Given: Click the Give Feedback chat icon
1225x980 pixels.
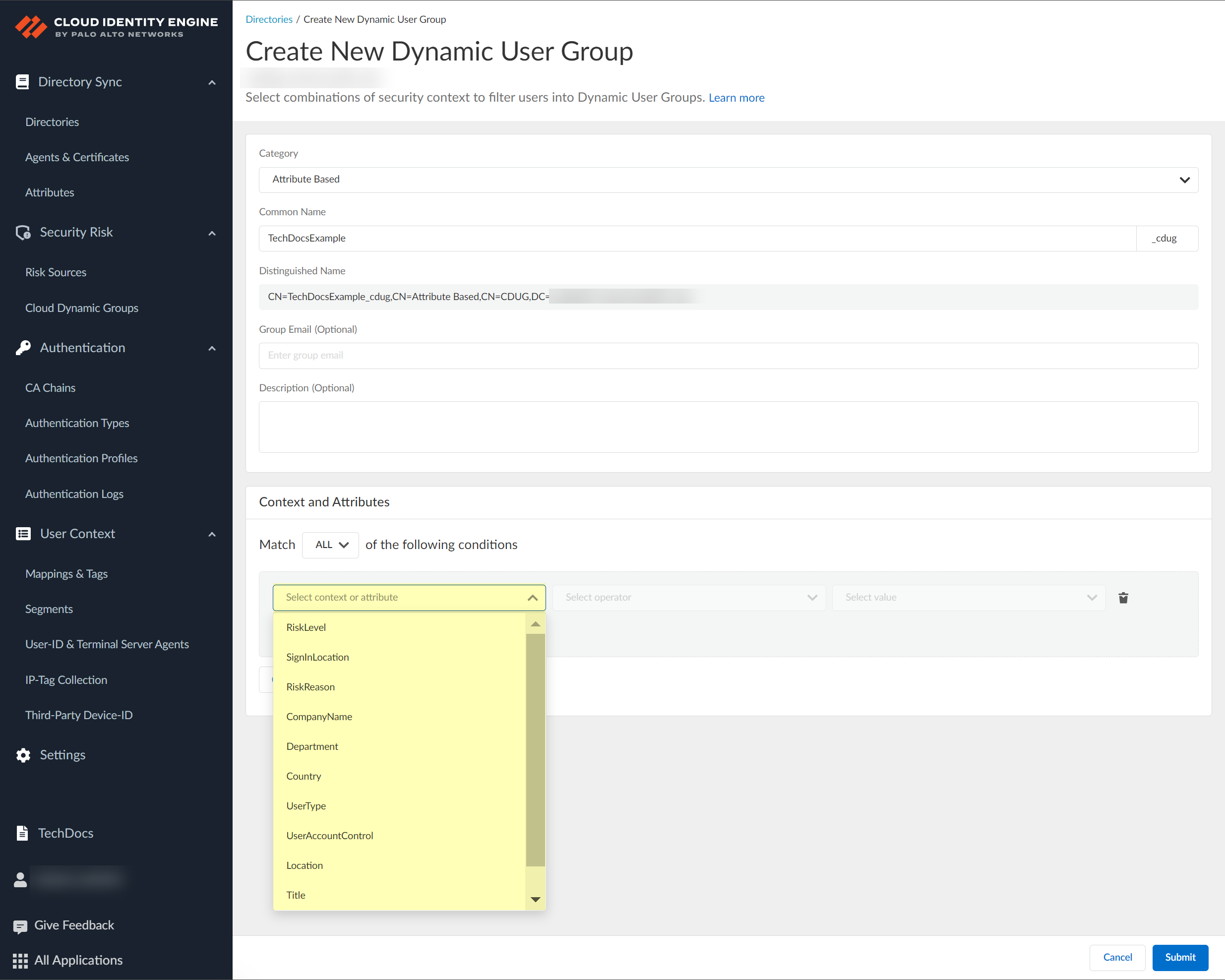Looking at the screenshot, I should pyautogui.click(x=20, y=926).
